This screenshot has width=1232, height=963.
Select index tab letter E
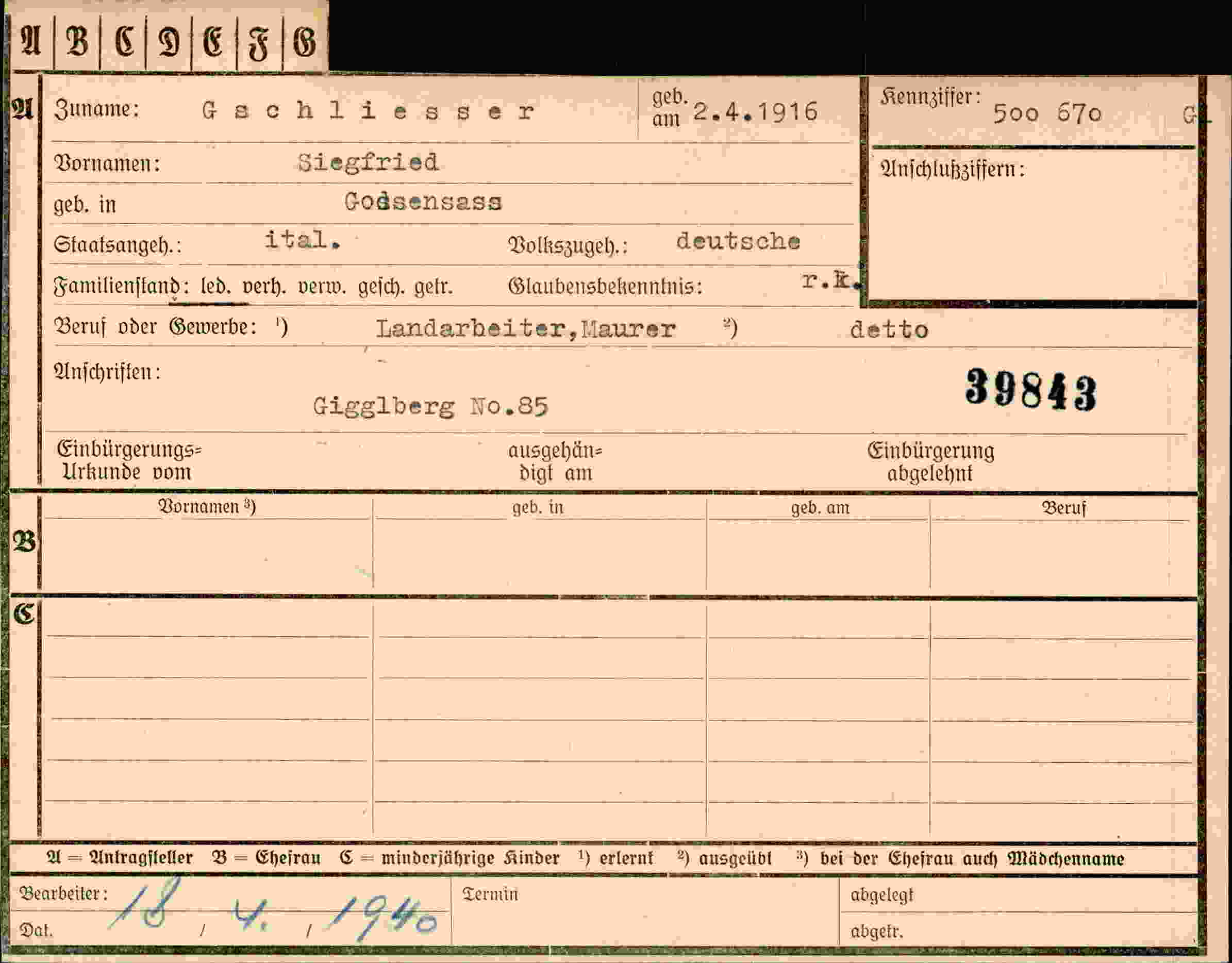[x=213, y=42]
